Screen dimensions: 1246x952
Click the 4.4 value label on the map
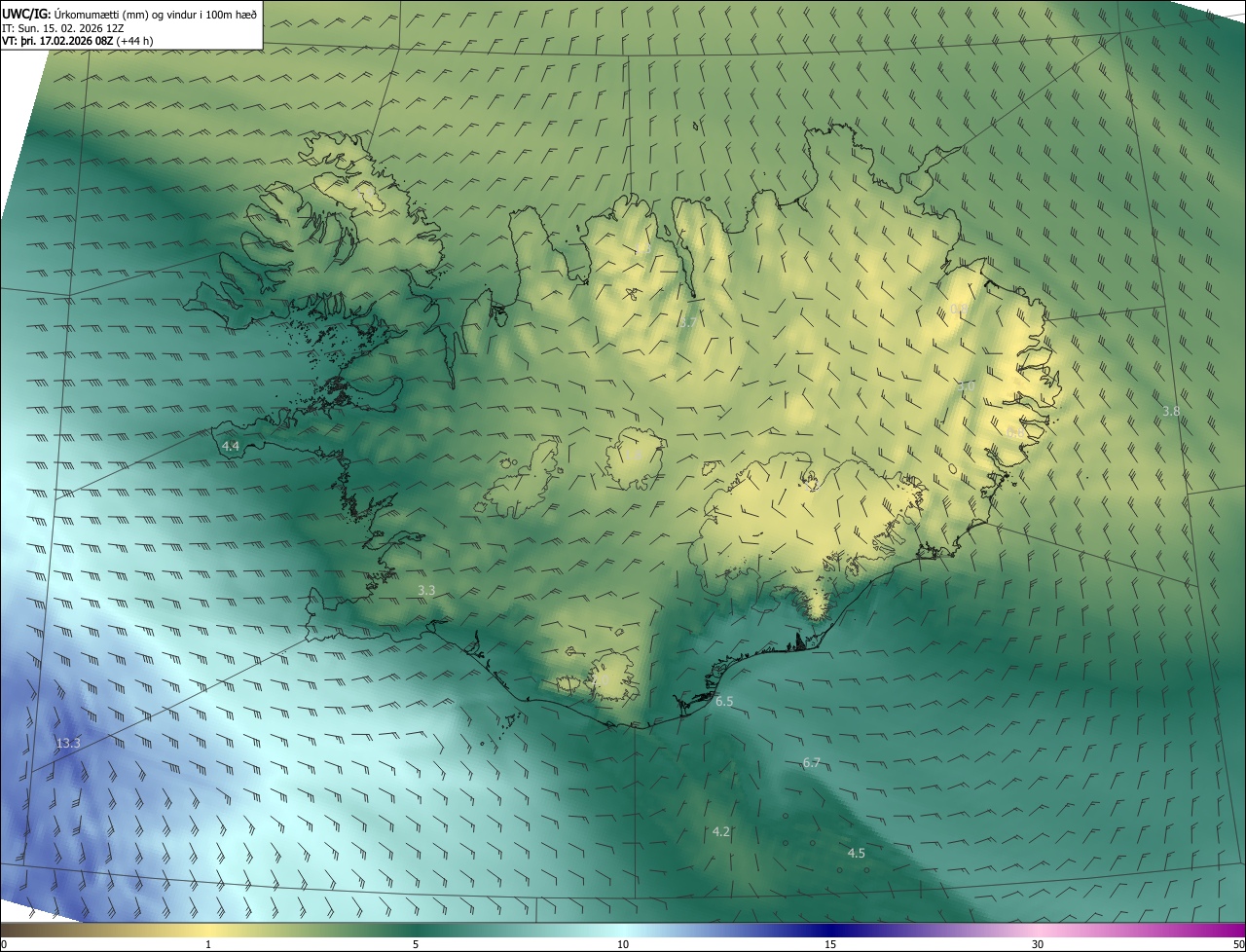[231, 446]
